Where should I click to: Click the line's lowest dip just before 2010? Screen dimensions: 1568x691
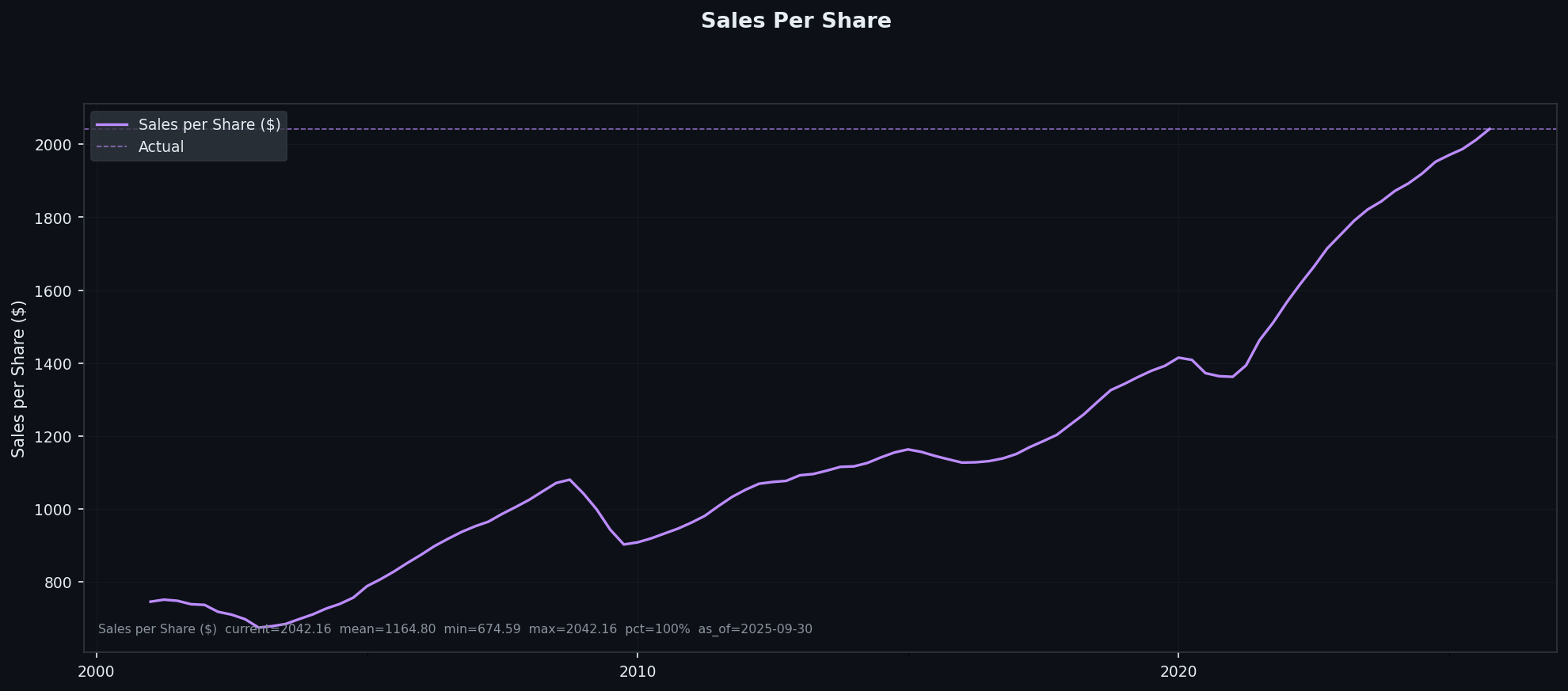click(x=624, y=544)
